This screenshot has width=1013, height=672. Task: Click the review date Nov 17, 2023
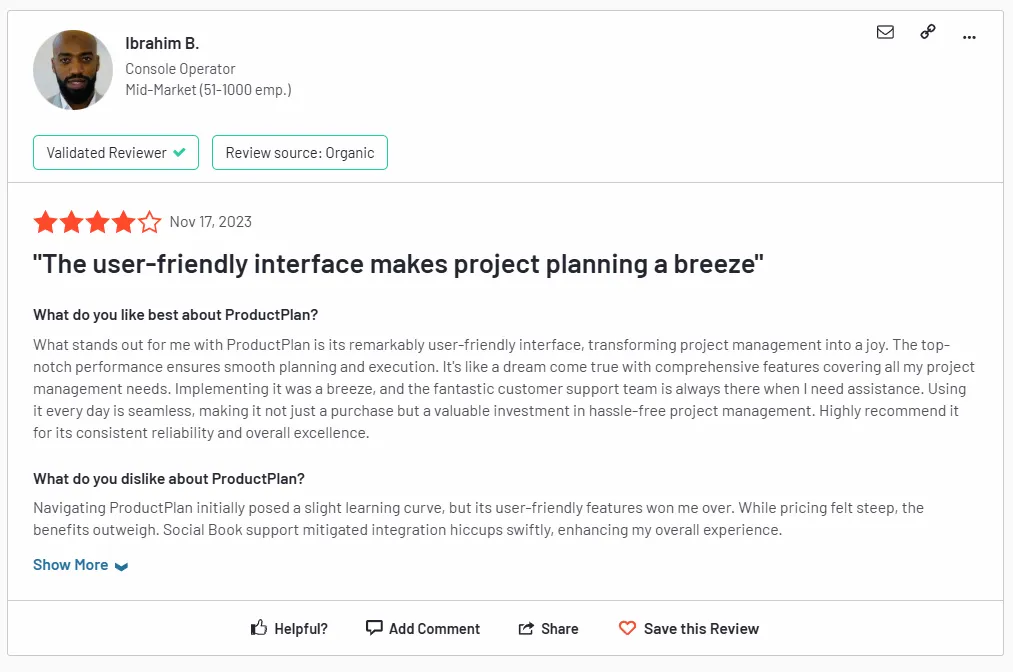211,222
